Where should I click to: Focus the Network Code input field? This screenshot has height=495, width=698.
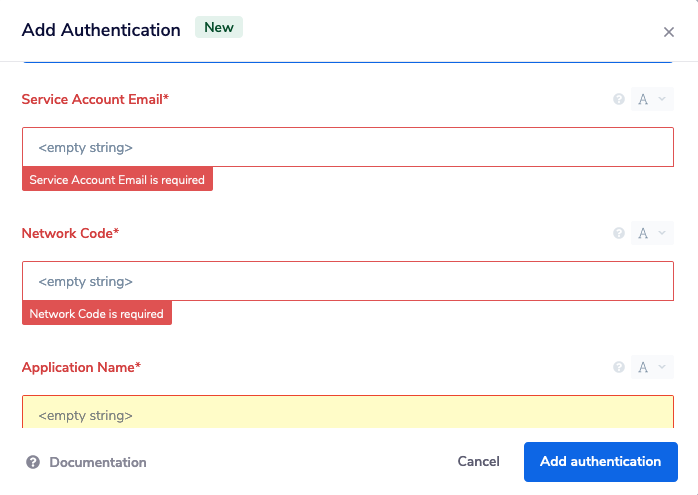coord(347,281)
